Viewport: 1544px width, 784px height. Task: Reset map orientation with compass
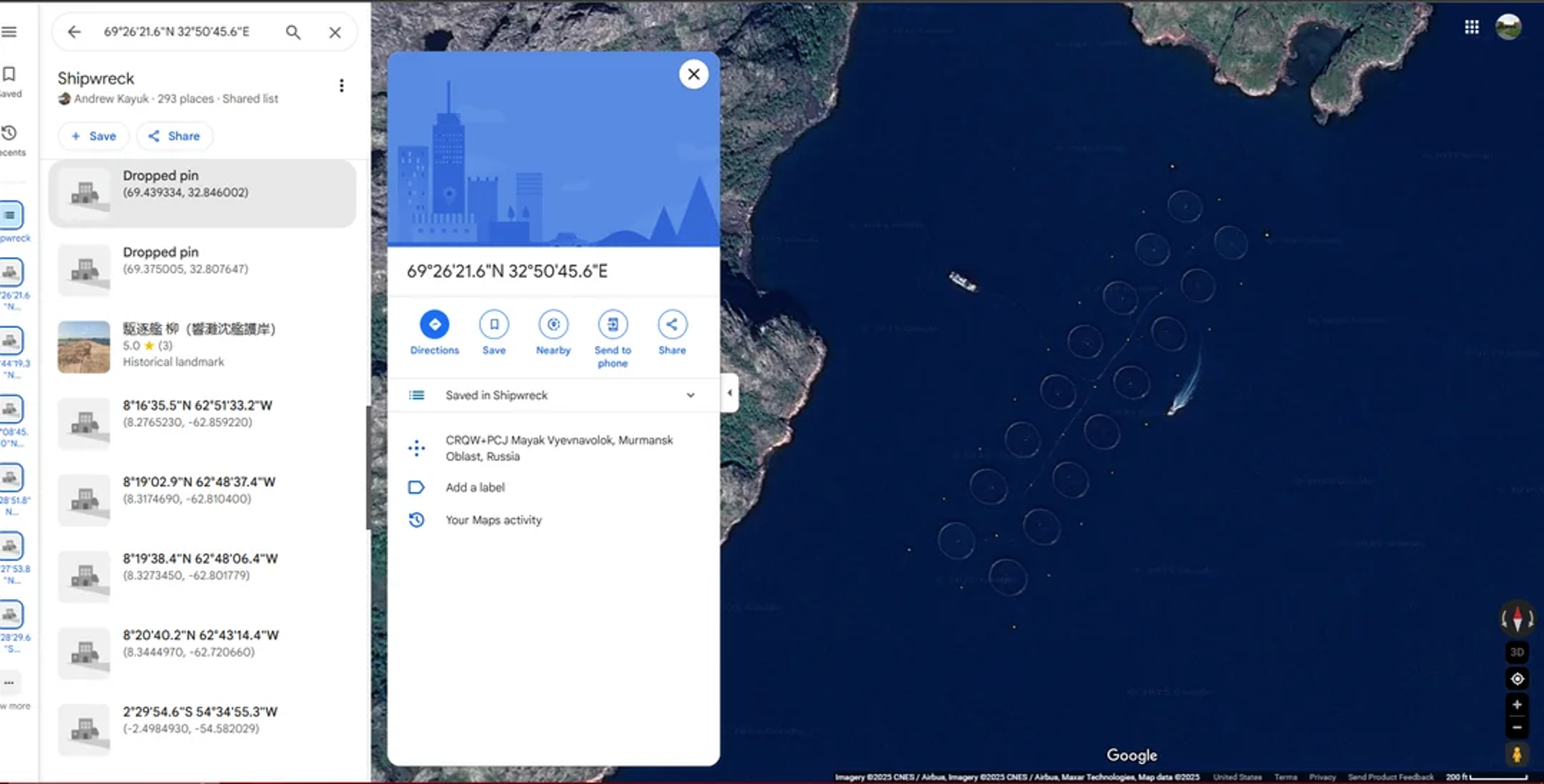tap(1517, 619)
